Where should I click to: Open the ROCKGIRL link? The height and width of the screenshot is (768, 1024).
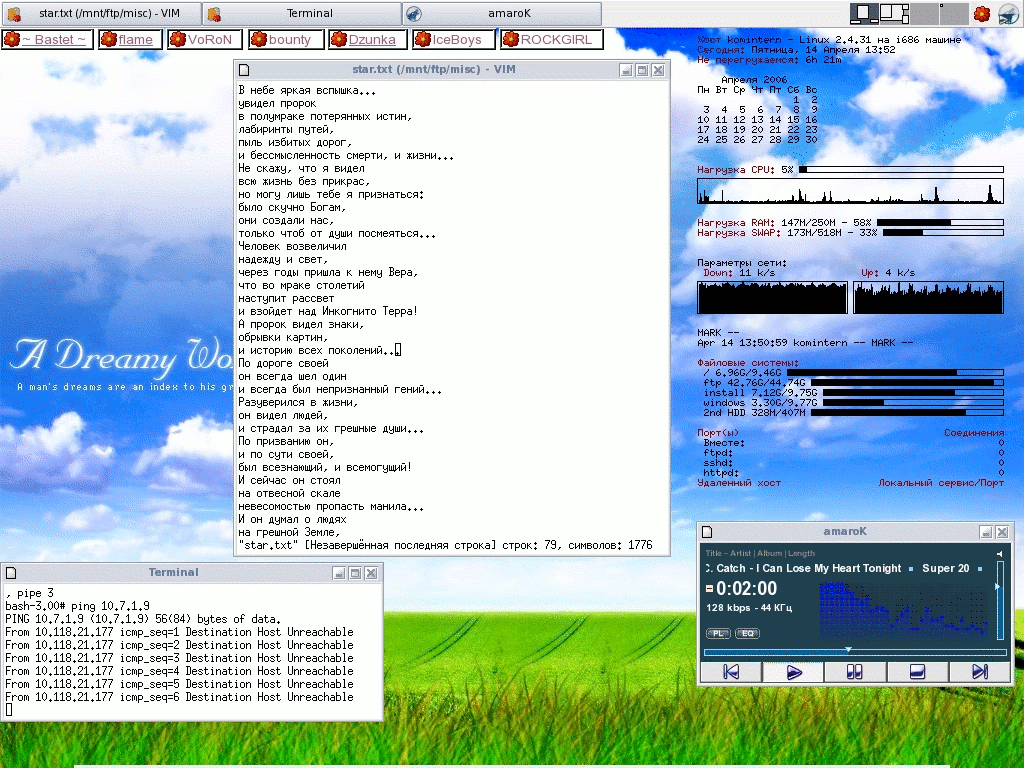551,40
